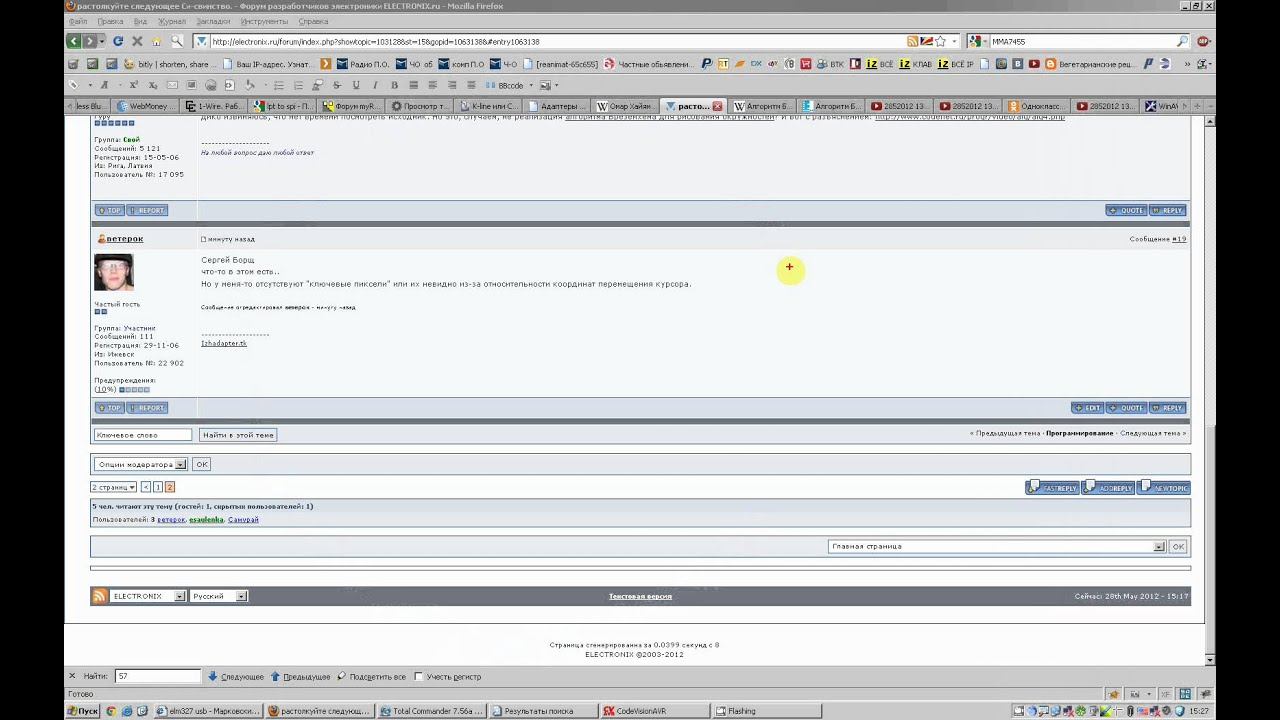
Task: Apply italic with the I toolbar icon
Action: pos(375,85)
